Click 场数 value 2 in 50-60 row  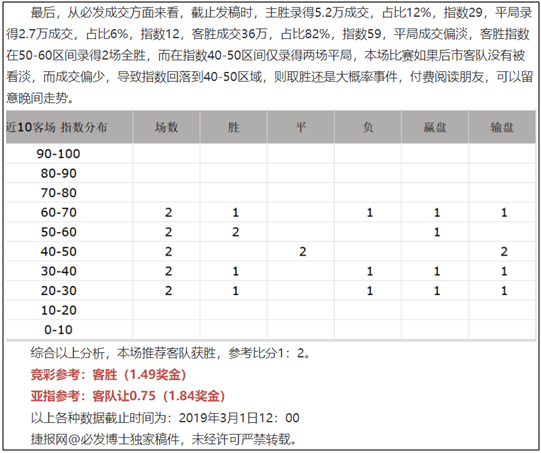click(168, 232)
